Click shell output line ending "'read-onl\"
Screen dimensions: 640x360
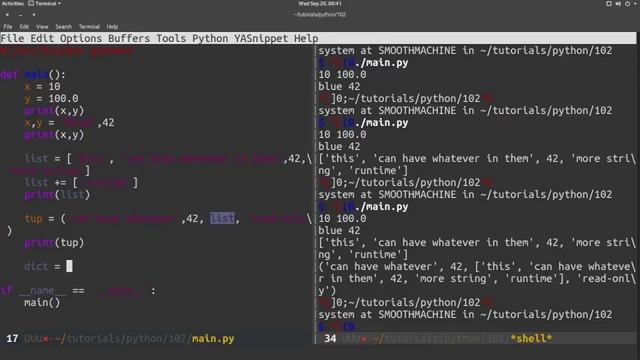(x=477, y=279)
